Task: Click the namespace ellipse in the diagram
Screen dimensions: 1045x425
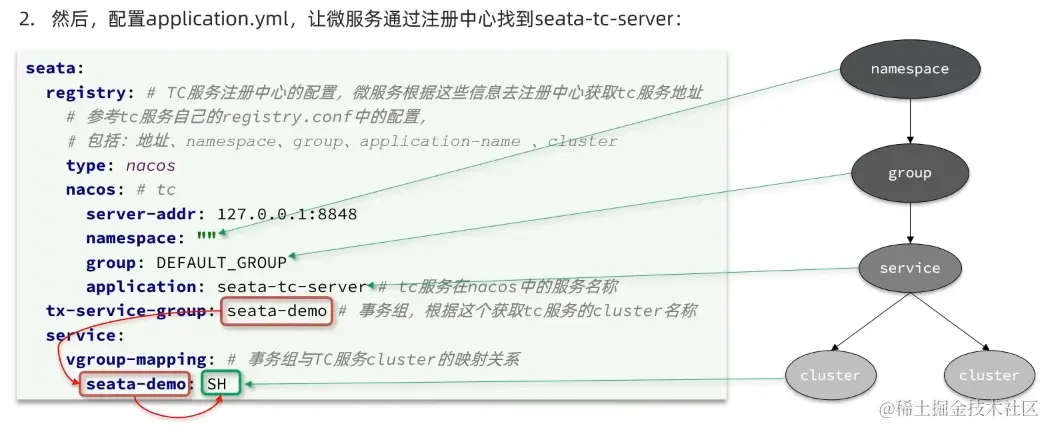Action: click(x=909, y=69)
